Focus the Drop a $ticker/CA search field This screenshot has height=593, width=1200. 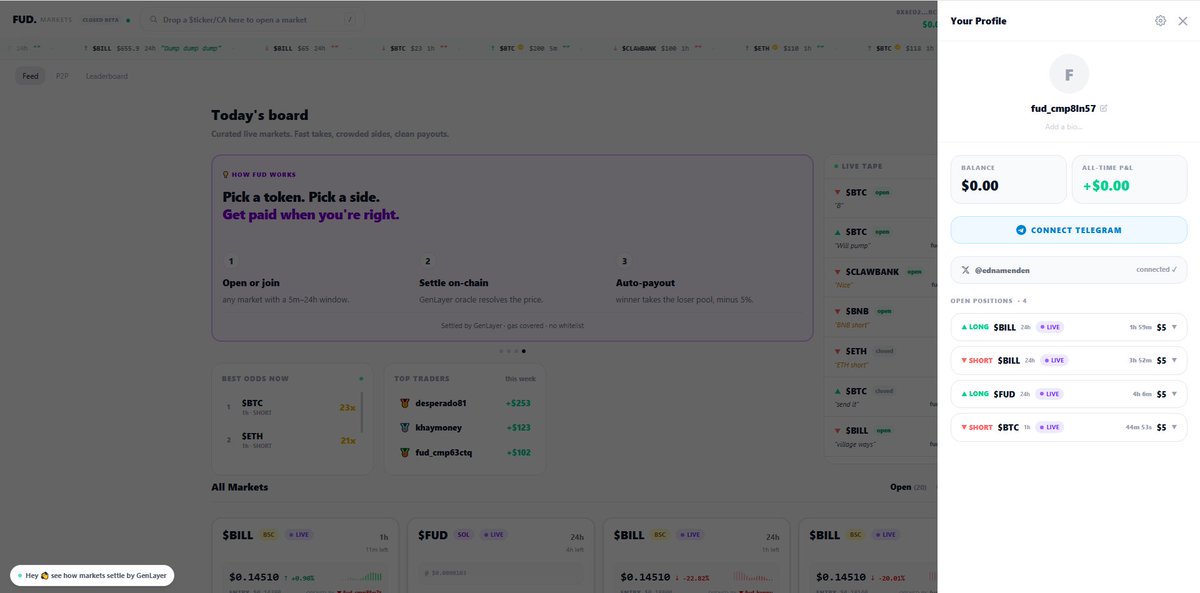coord(252,19)
